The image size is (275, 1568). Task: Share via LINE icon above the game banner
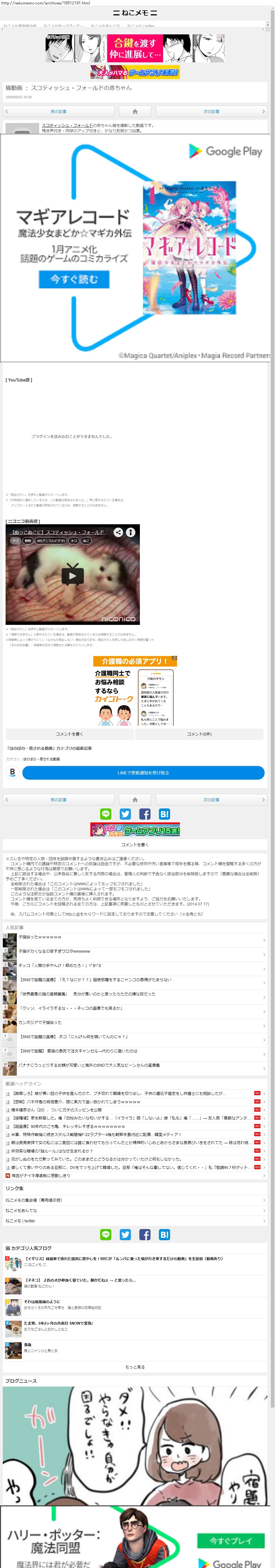pyautogui.click(x=105, y=814)
